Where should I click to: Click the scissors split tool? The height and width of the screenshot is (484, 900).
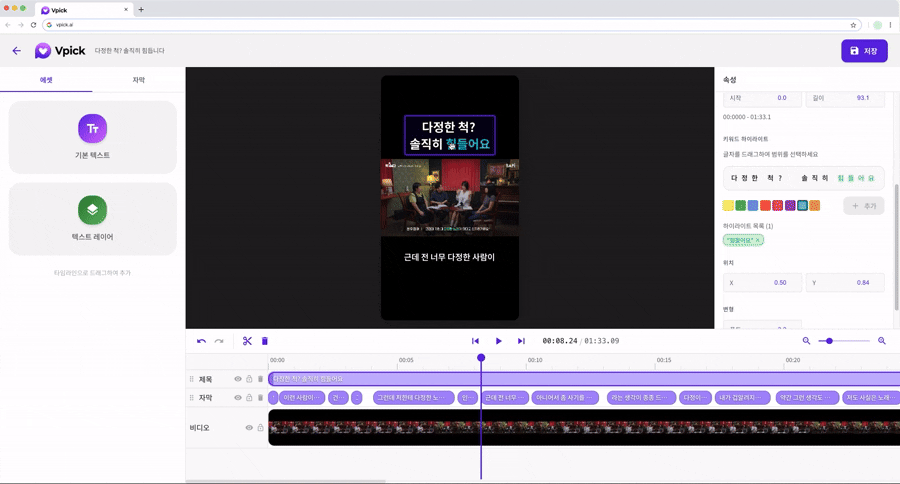(247, 341)
